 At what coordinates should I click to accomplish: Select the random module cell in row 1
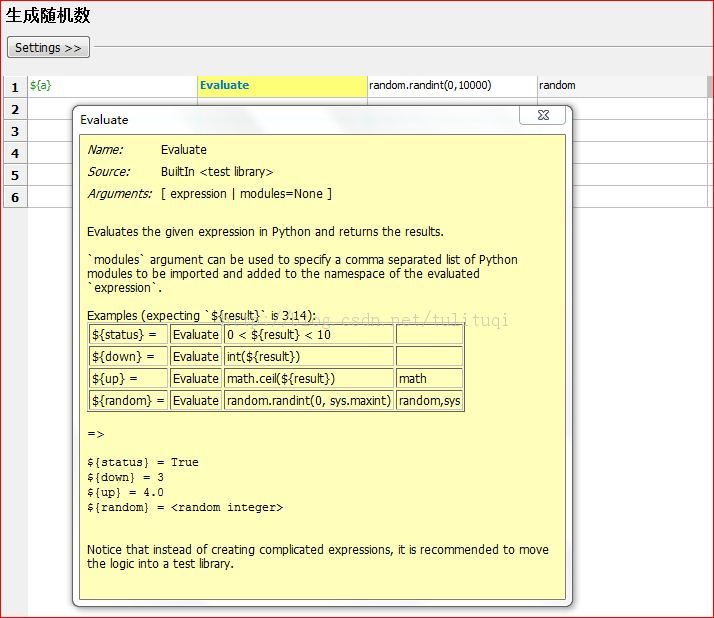pos(620,86)
